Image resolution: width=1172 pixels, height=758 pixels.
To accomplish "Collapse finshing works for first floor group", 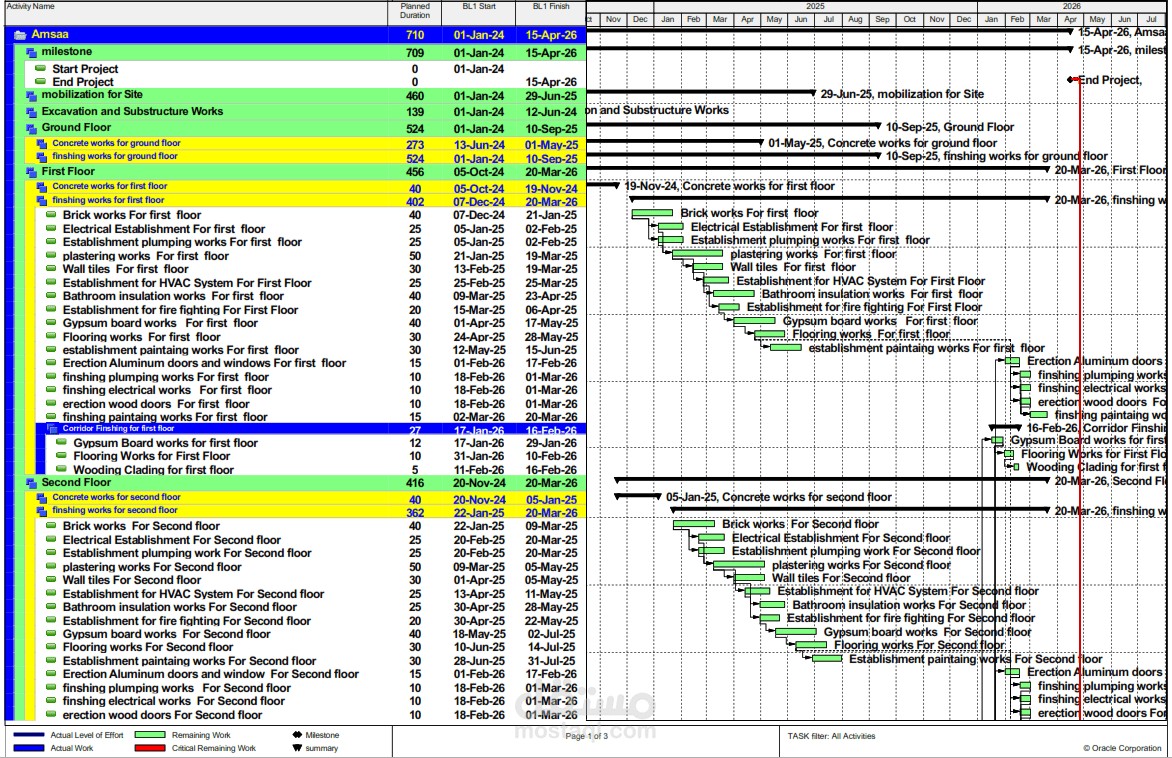I will (x=42, y=200).
